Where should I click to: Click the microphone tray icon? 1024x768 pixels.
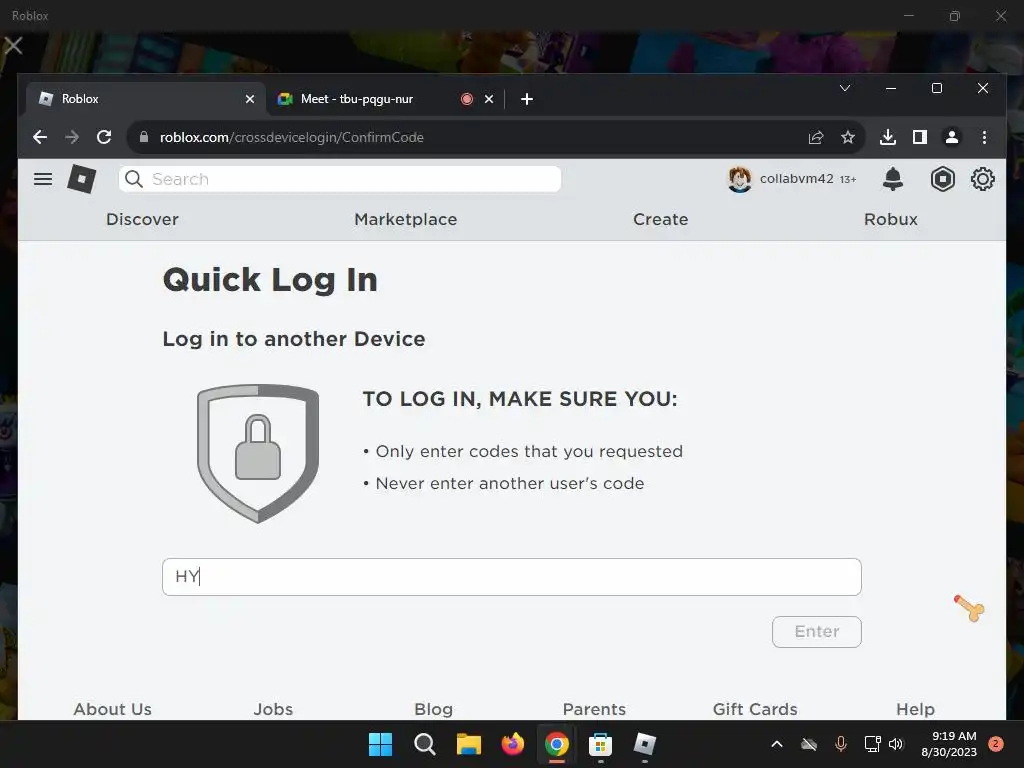tap(840, 744)
